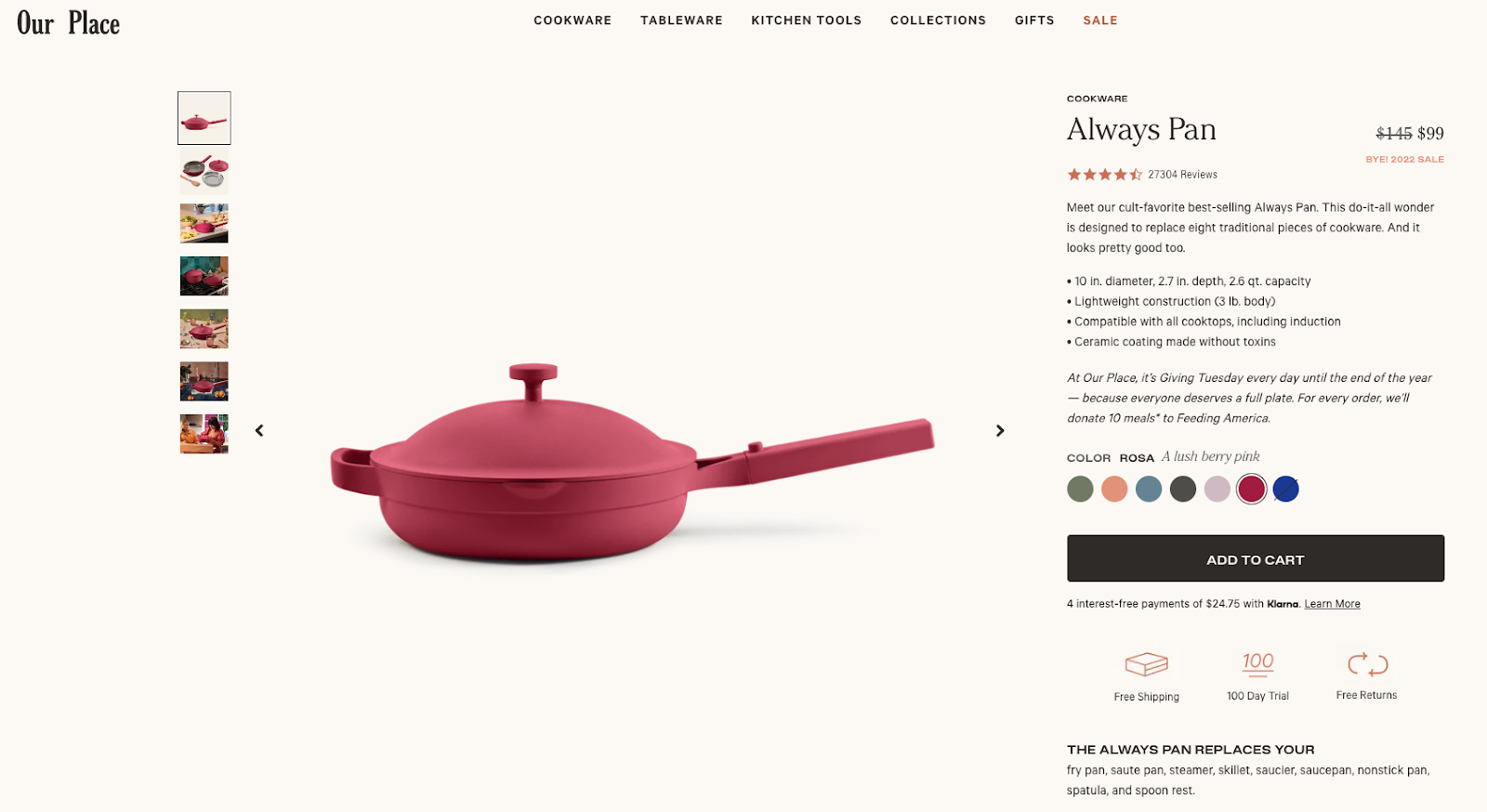Pick the dark charcoal color swatch
The image size is (1487, 812).
1183,489
